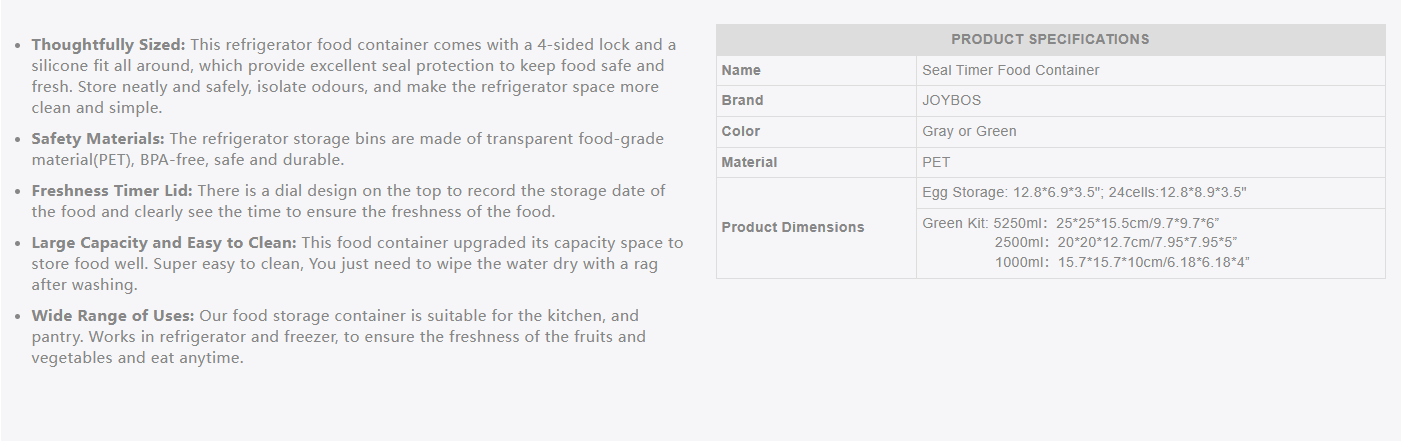Image resolution: width=1404 pixels, height=442 pixels.
Task: Click the Wide Range of Uses heading
Action: point(113,315)
